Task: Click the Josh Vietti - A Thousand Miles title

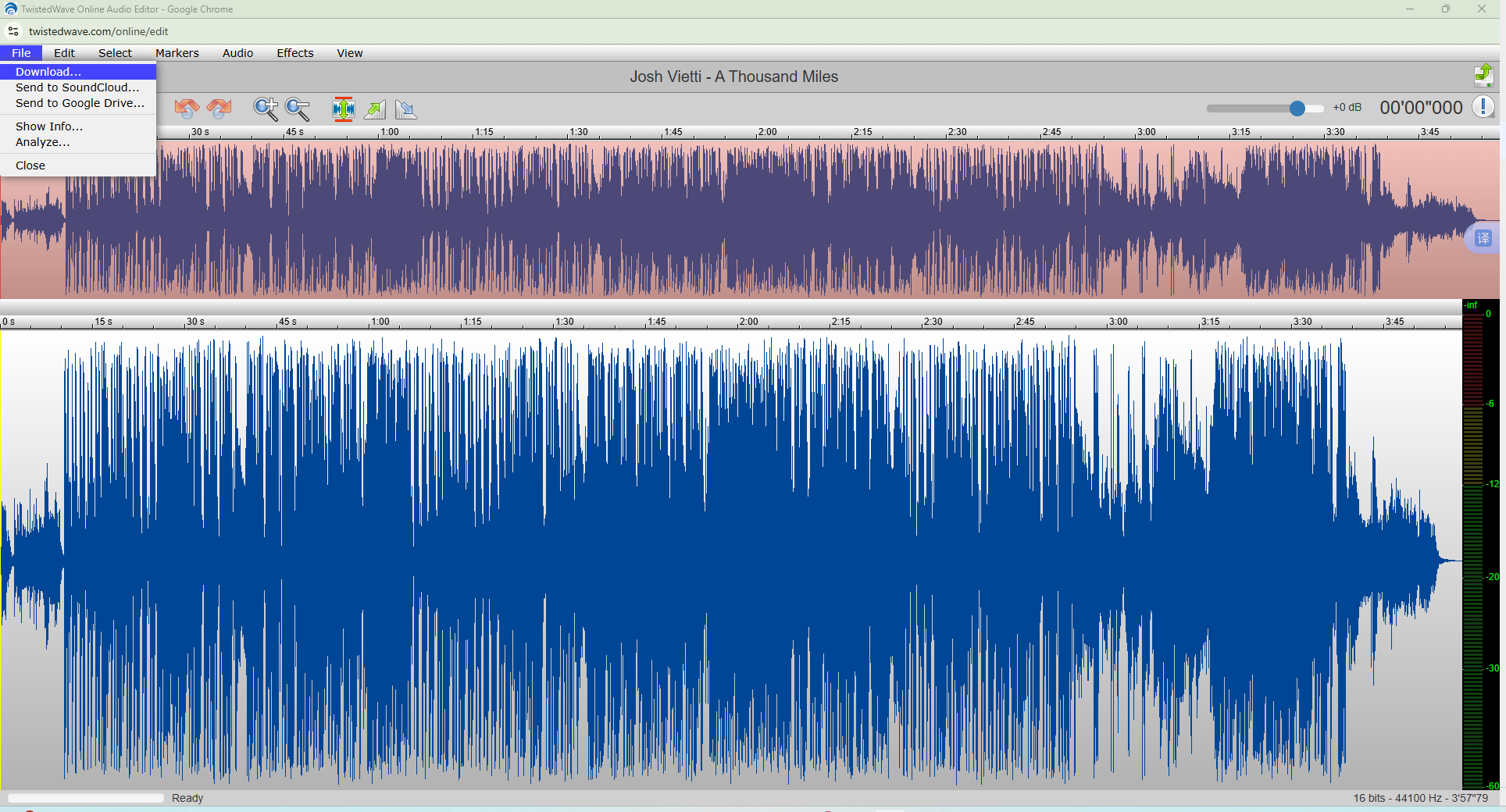Action: [x=734, y=77]
